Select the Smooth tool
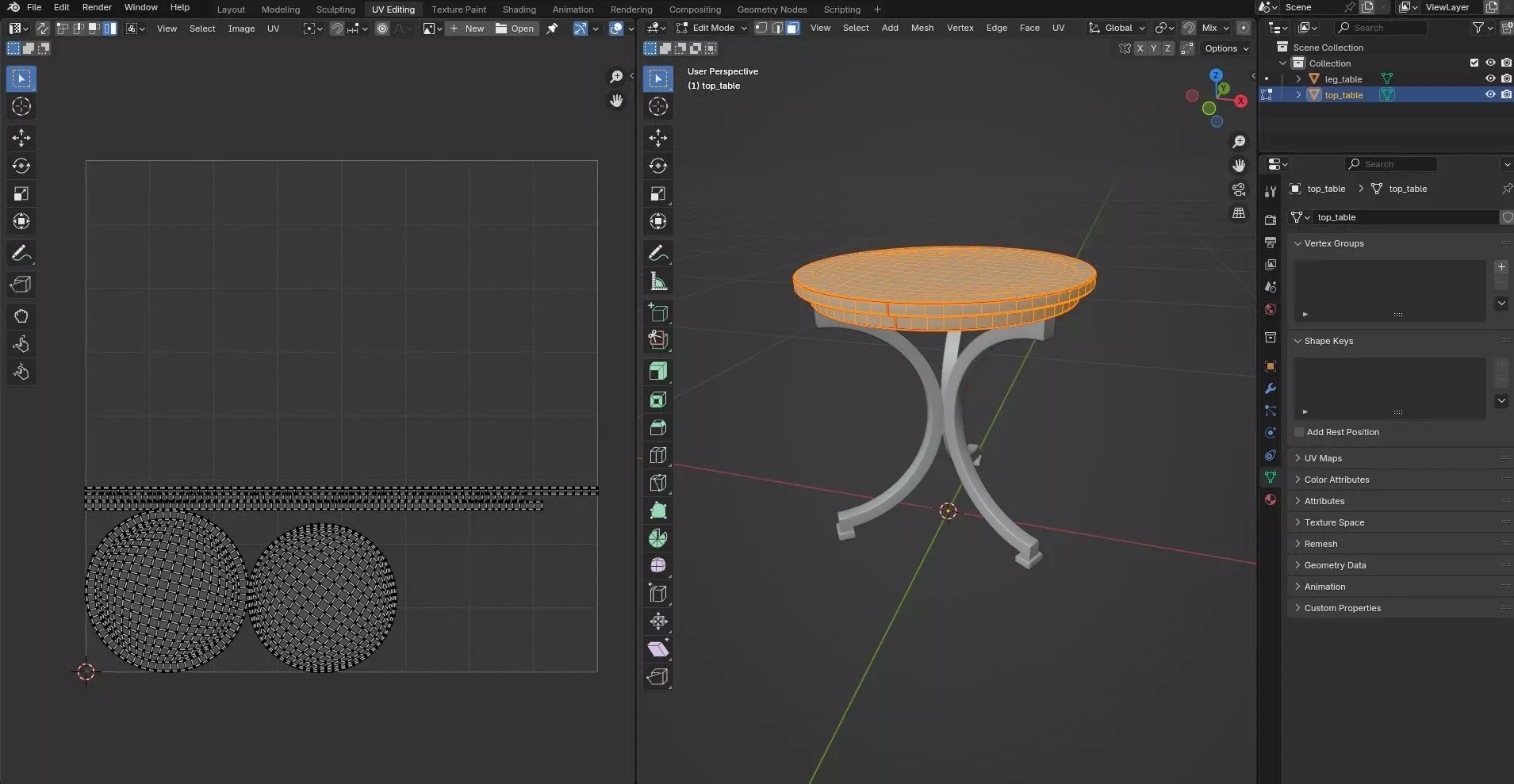The width and height of the screenshot is (1514, 784). 658,565
